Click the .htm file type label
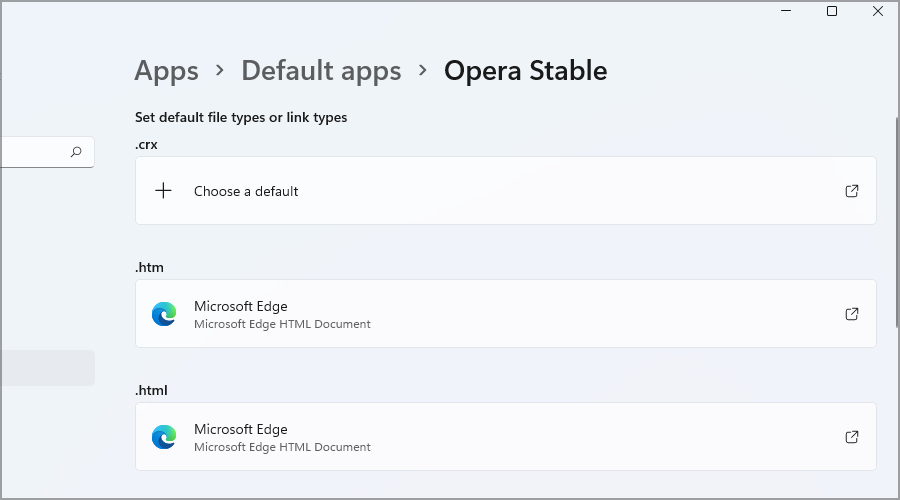900x500 pixels. pyautogui.click(x=149, y=268)
